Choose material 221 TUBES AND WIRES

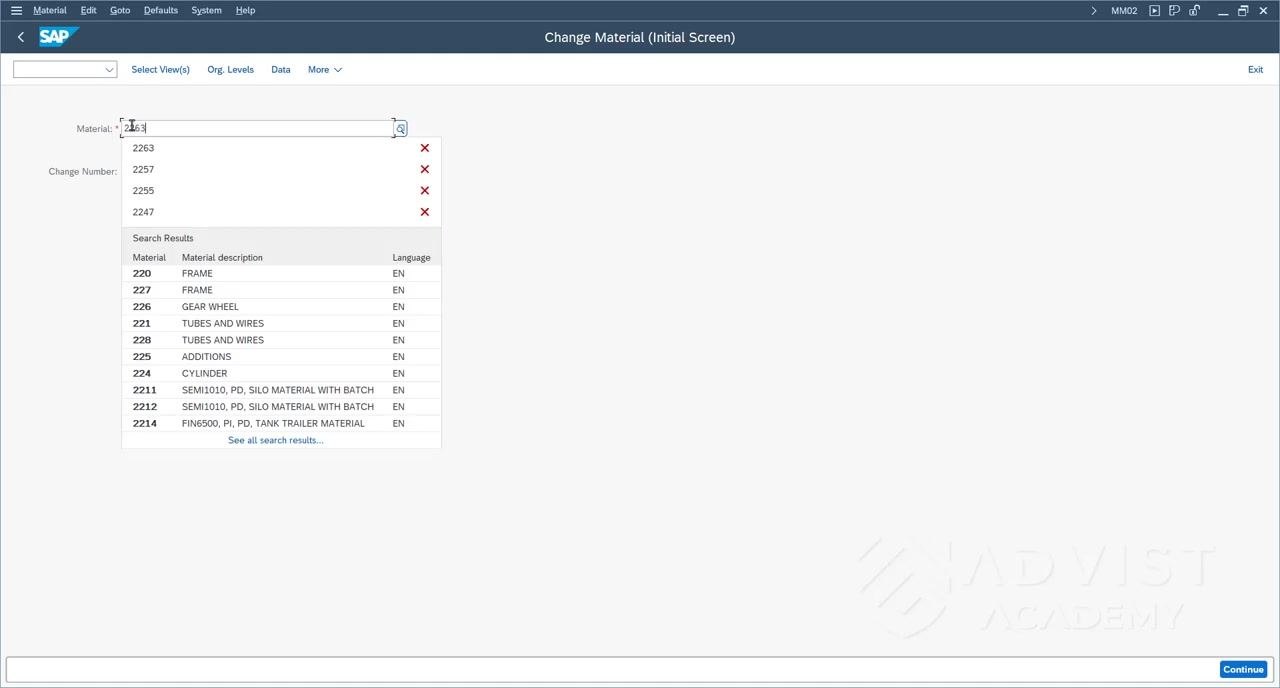281,324
